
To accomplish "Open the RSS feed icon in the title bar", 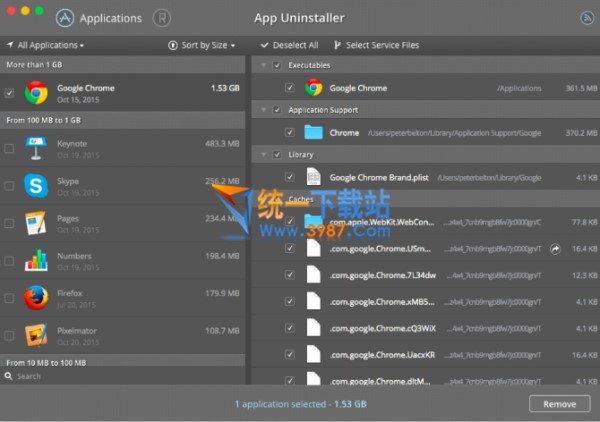I will [x=587, y=18].
